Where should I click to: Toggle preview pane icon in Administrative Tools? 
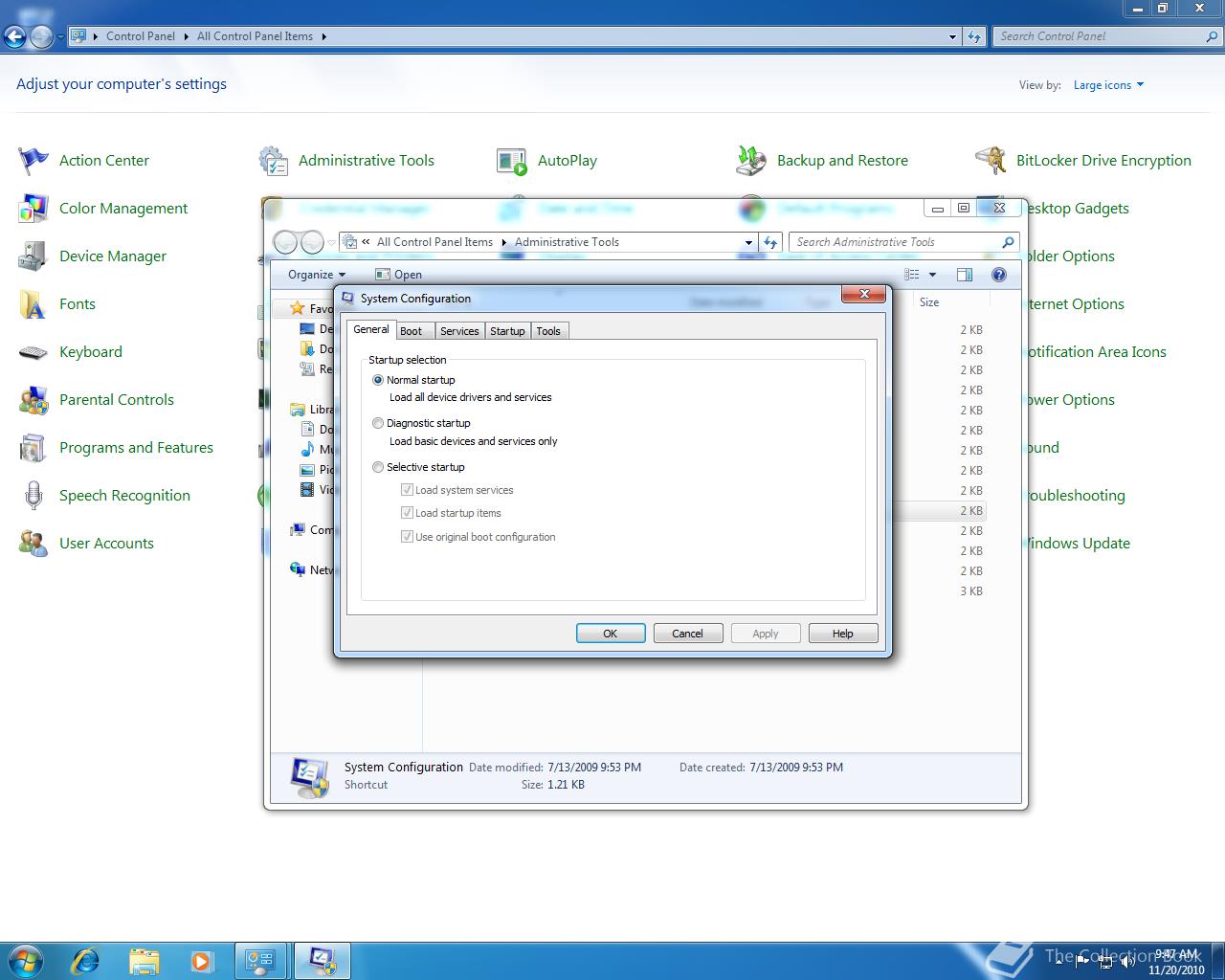(x=965, y=275)
